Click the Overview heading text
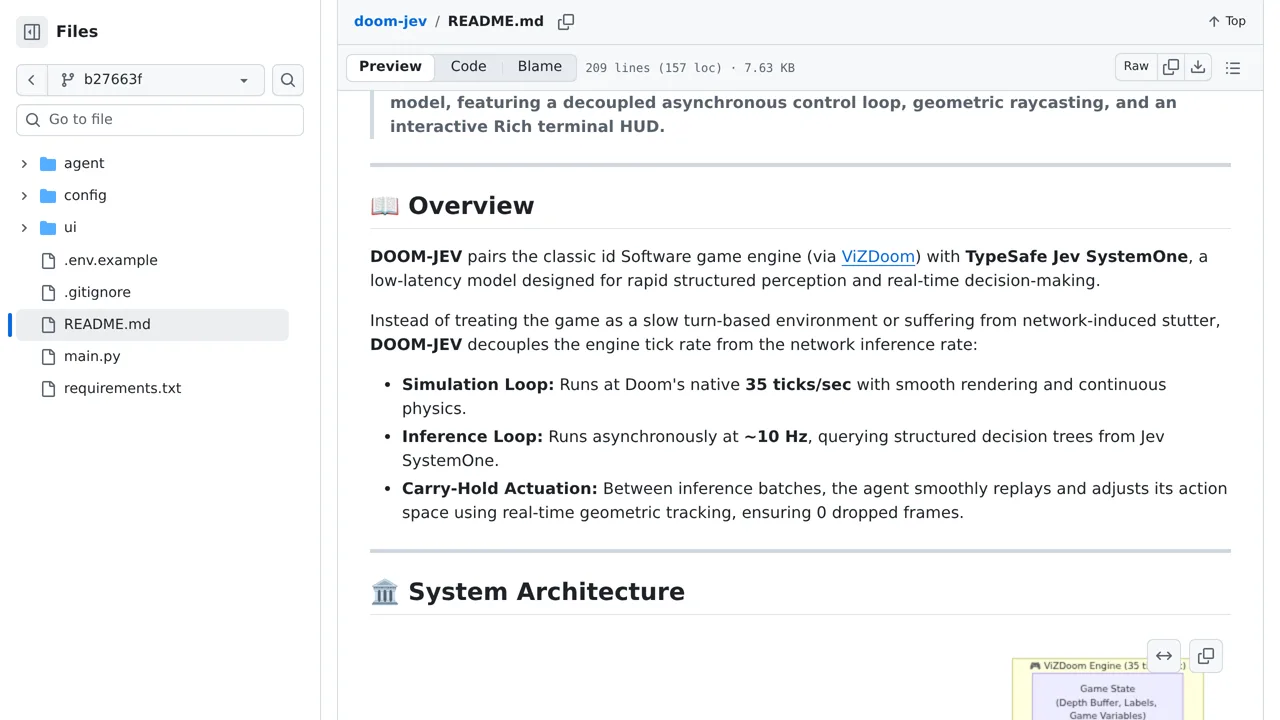This screenshot has width=1280, height=720. pyautogui.click(x=471, y=206)
